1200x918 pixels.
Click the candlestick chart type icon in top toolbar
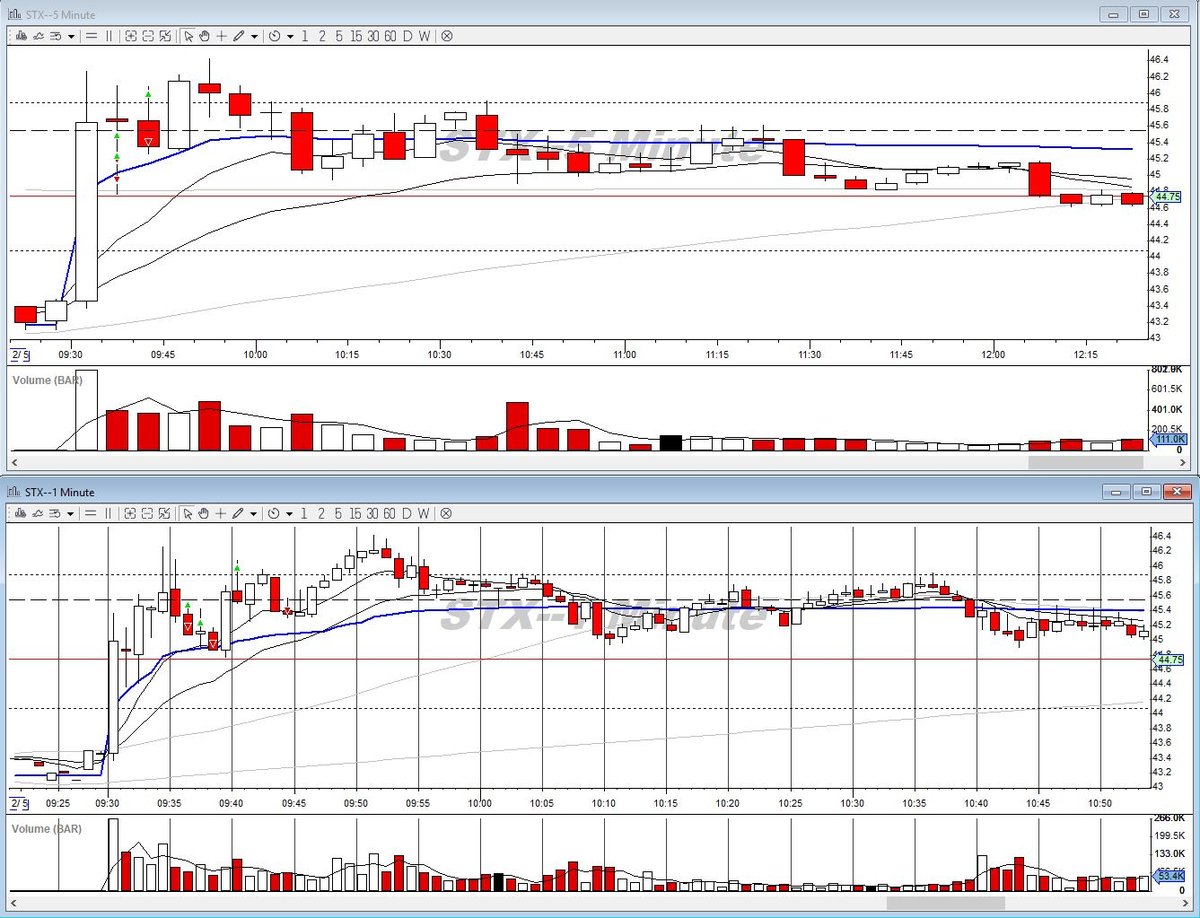click(x=21, y=36)
